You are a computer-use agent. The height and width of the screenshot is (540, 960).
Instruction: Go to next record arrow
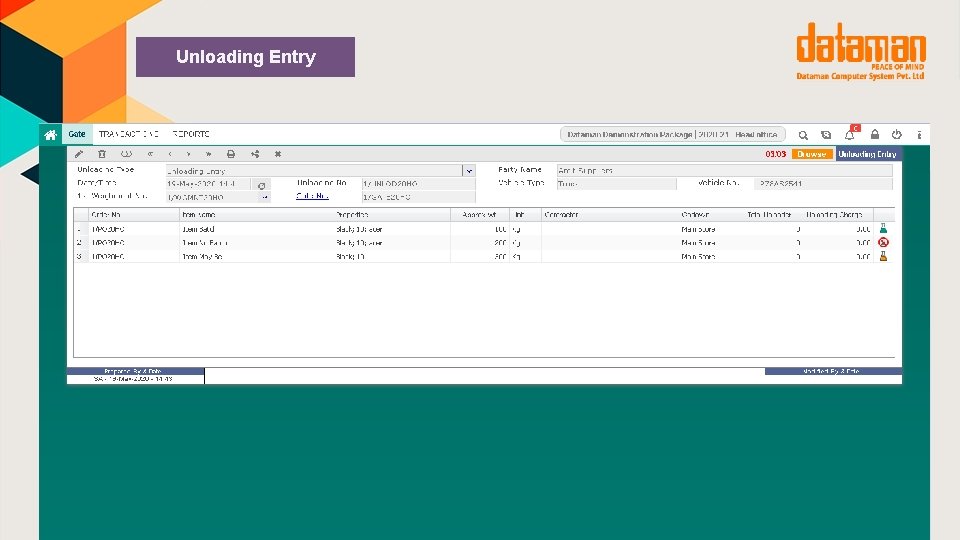tap(189, 154)
